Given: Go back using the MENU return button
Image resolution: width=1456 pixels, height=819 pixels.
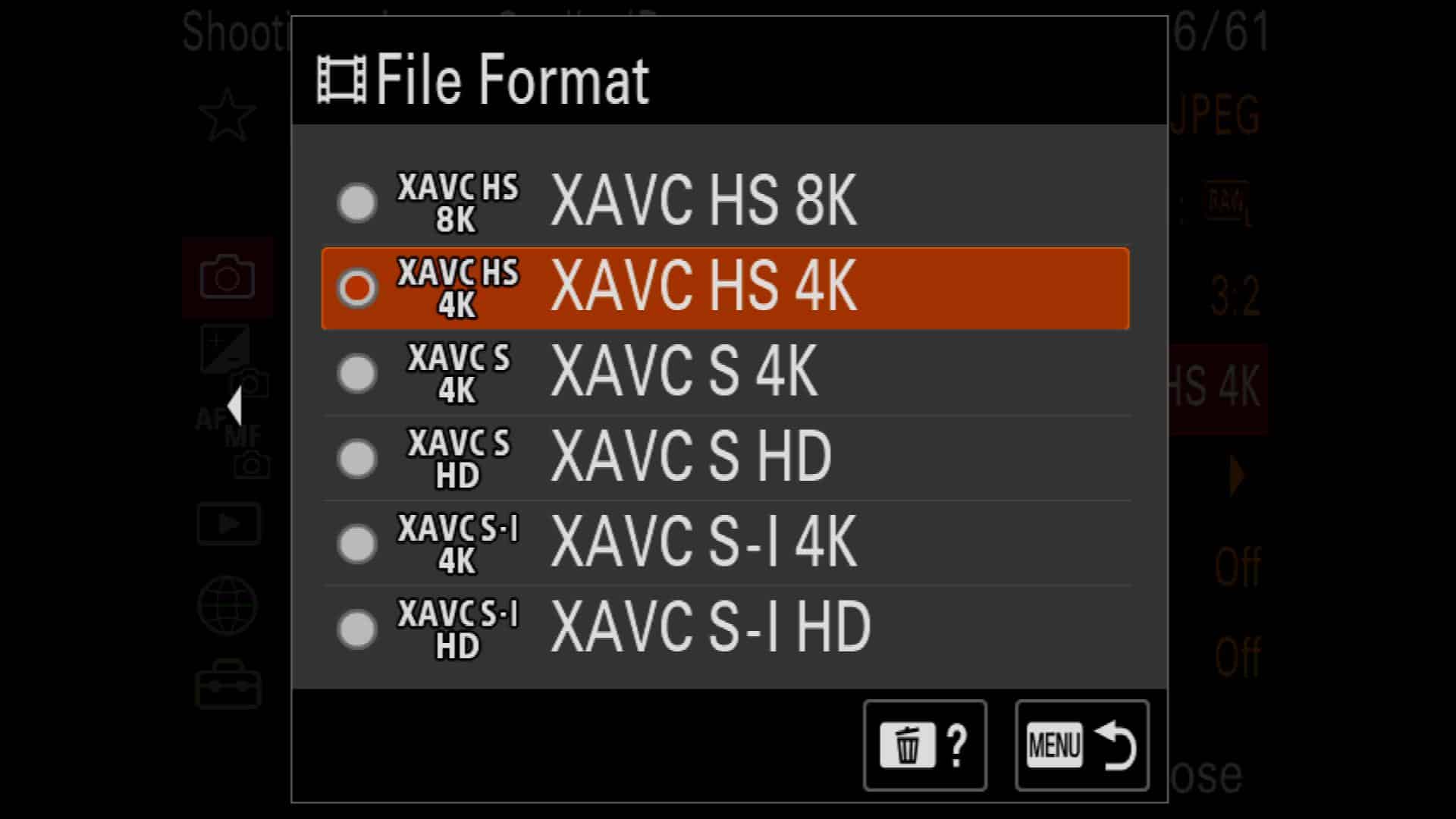Looking at the screenshot, I should tap(1082, 745).
